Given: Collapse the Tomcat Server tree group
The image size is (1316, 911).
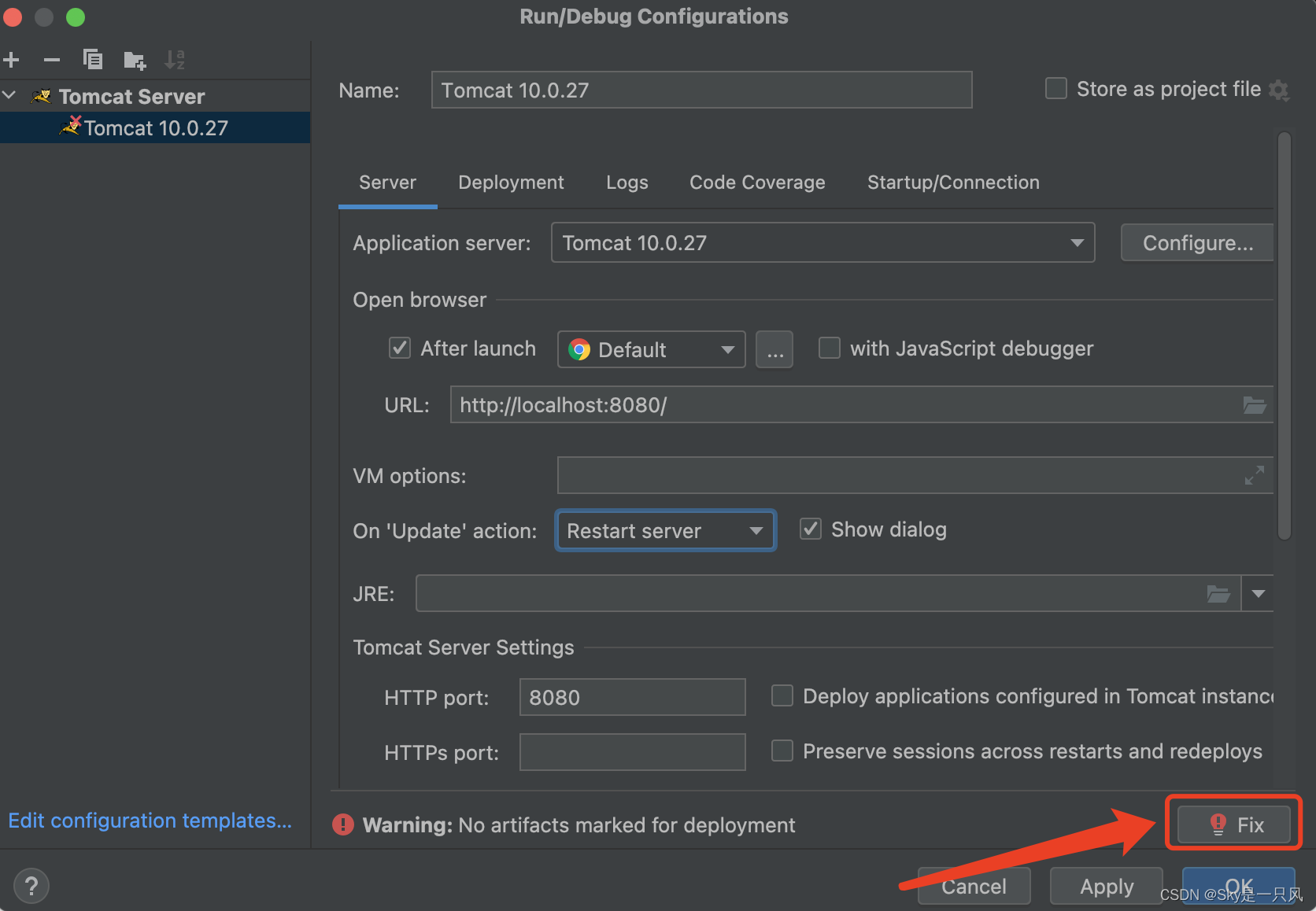Looking at the screenshot, I should [10, 96].
